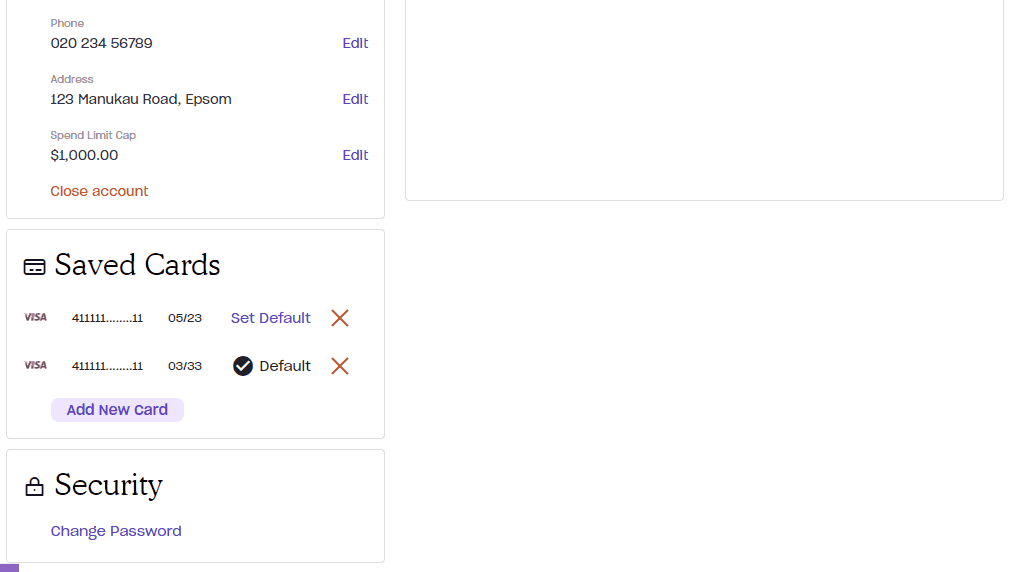Click the Close account link

(x=99, y=191)
